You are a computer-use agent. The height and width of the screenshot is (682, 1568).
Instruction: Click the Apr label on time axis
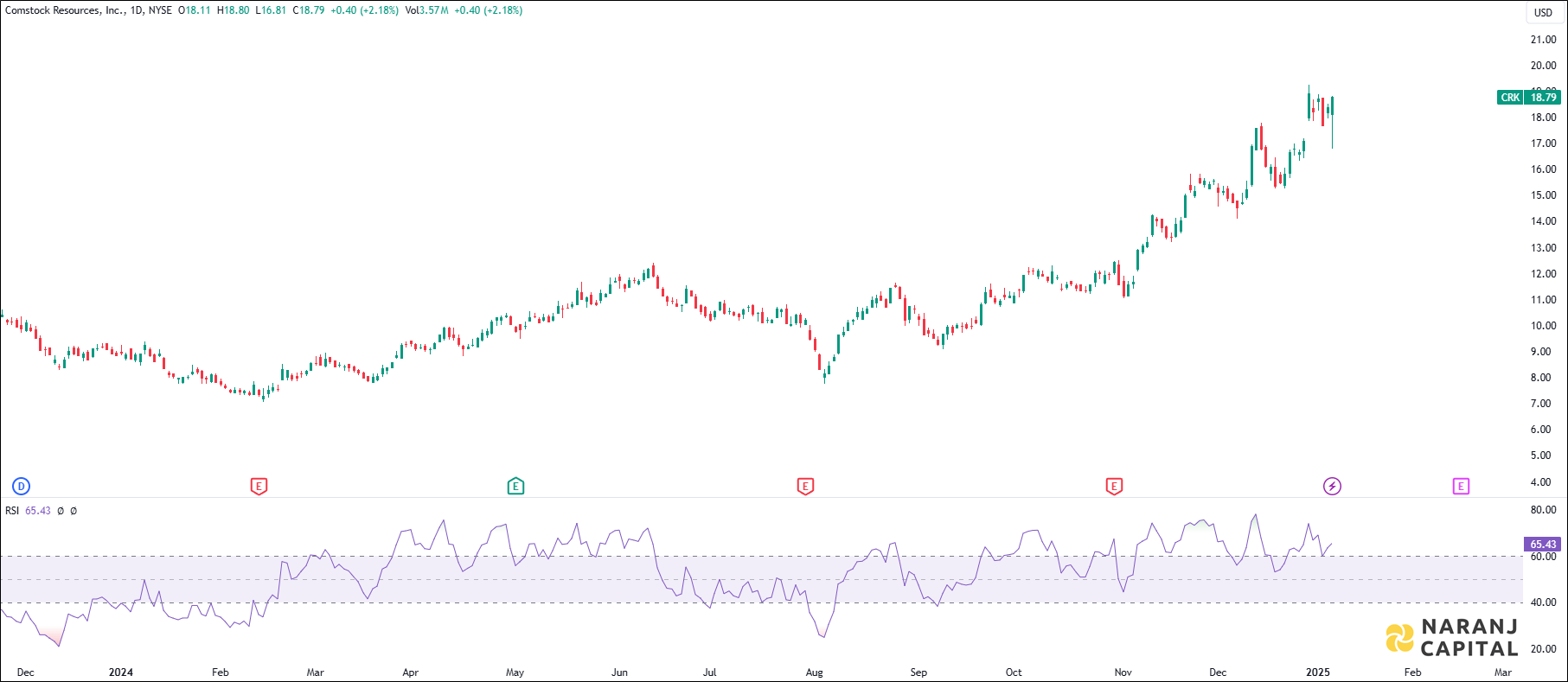[411, 672]
